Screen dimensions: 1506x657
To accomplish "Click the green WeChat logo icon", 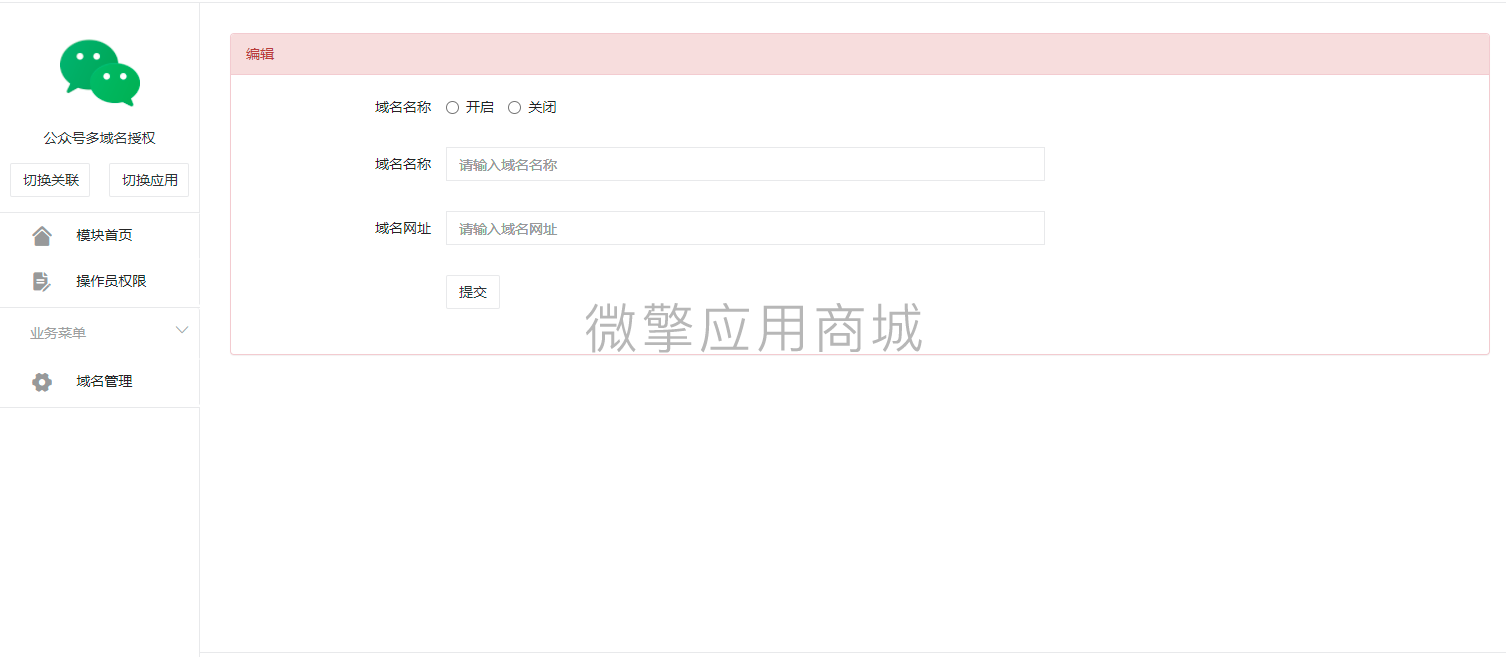I will click(x=100, y=72).
